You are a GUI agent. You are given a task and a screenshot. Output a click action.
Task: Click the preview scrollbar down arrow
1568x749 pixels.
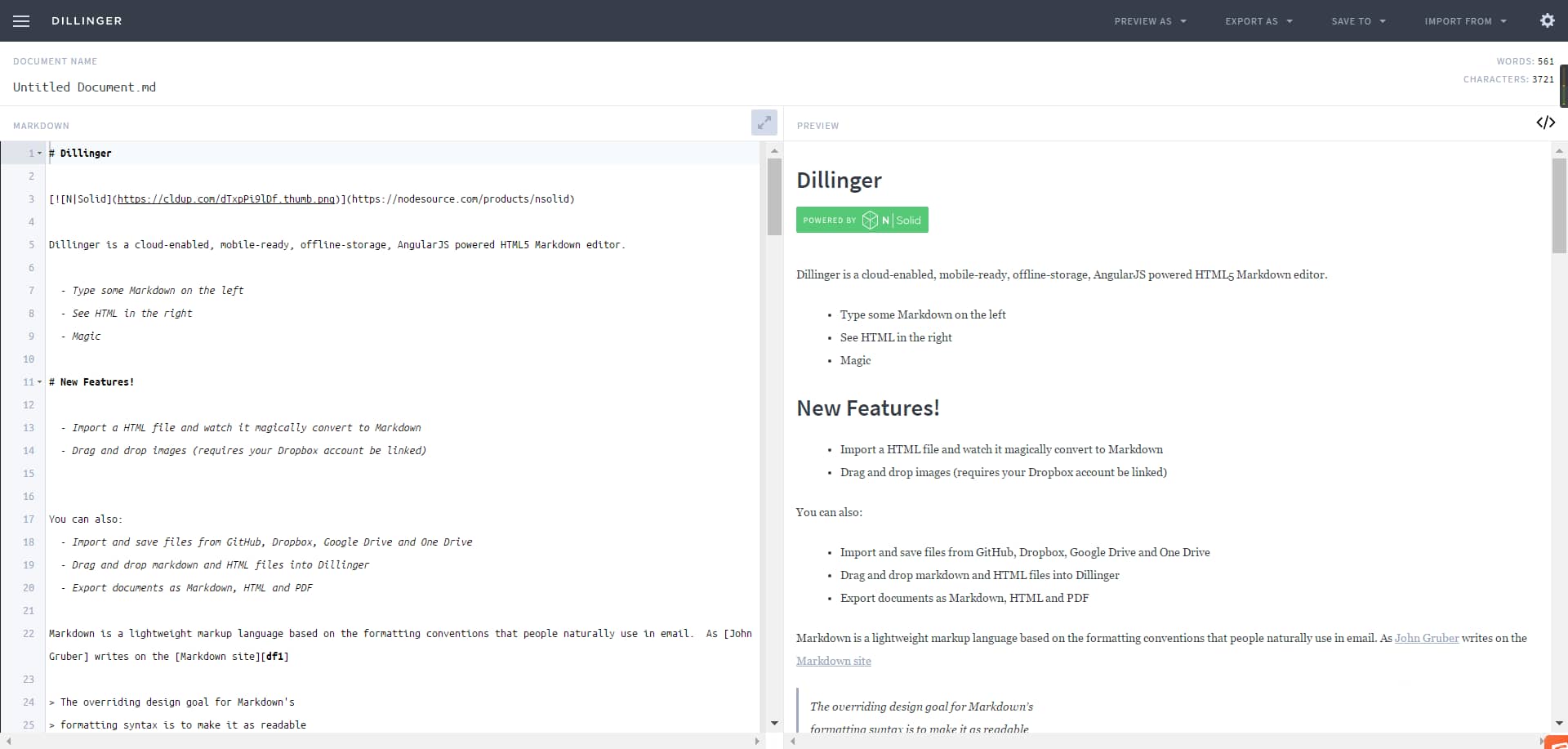point(1559,724)
